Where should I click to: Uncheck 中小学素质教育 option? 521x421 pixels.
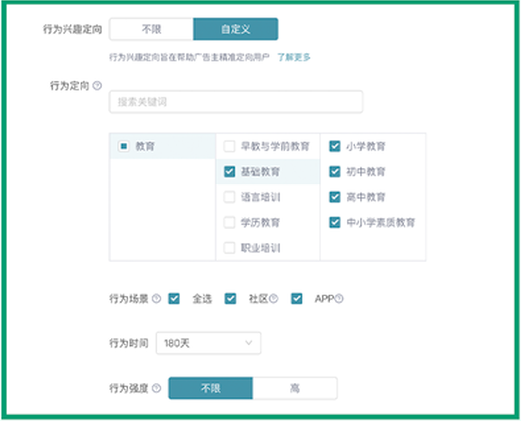(335, 222)
